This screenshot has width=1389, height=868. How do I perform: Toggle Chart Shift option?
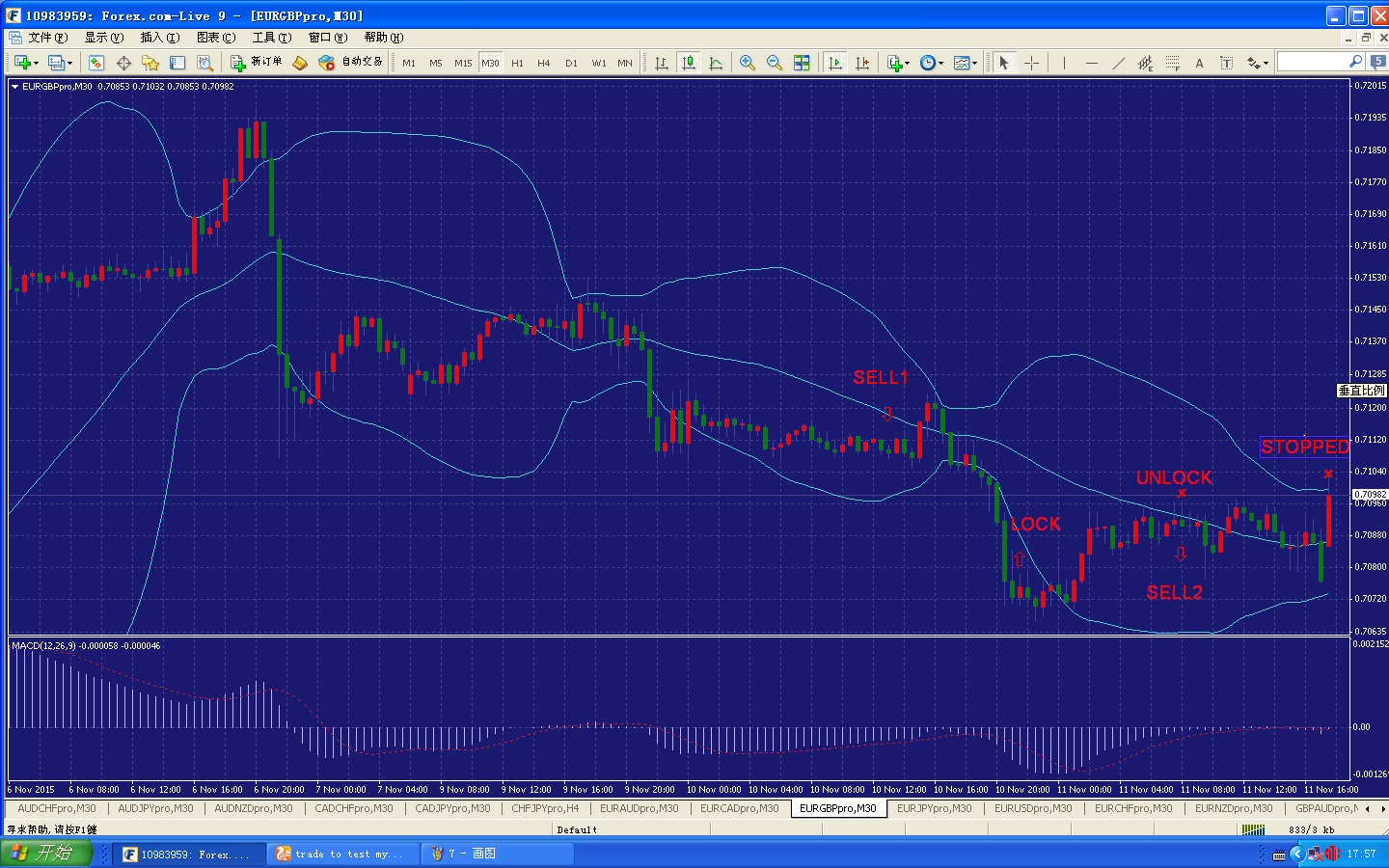pyautogui.click(x=862, y=63)
